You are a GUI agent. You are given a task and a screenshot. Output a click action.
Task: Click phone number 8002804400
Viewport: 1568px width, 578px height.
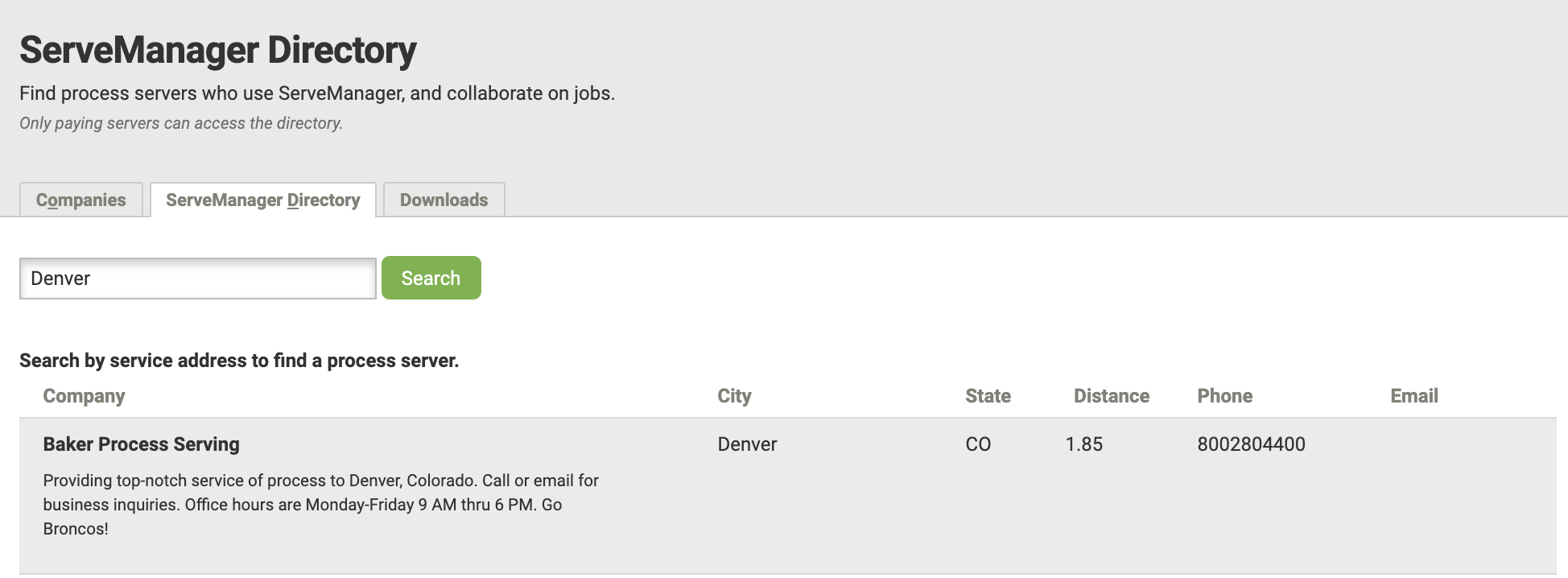(x=1251, y=444)
